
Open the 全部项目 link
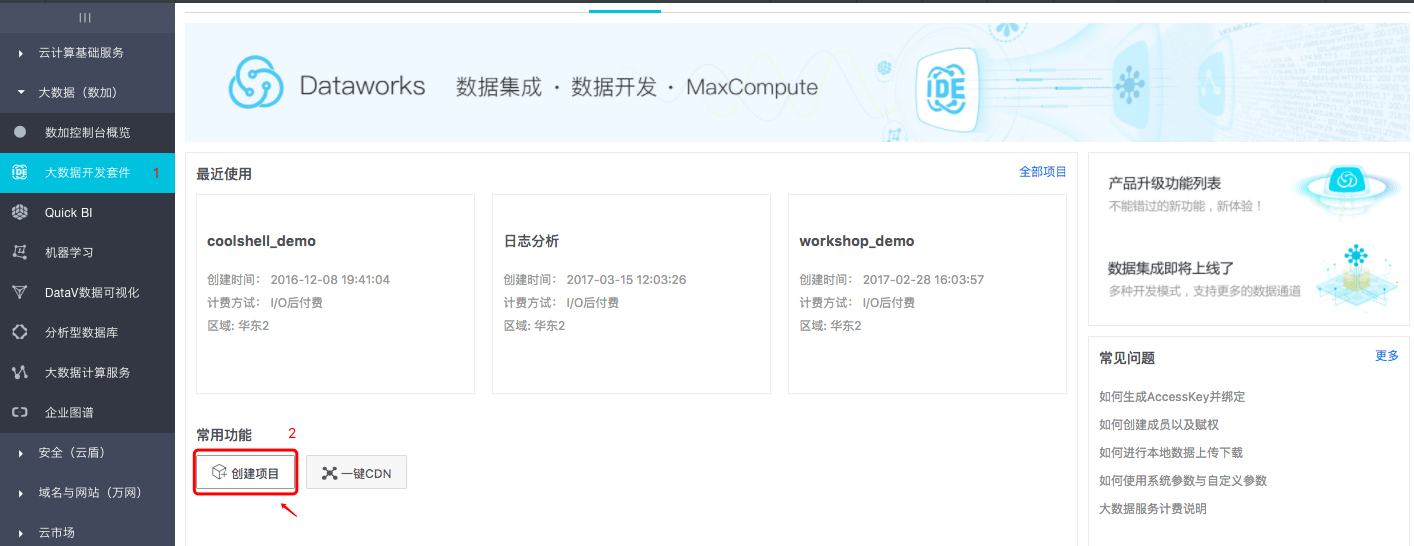coord(1043,172)
